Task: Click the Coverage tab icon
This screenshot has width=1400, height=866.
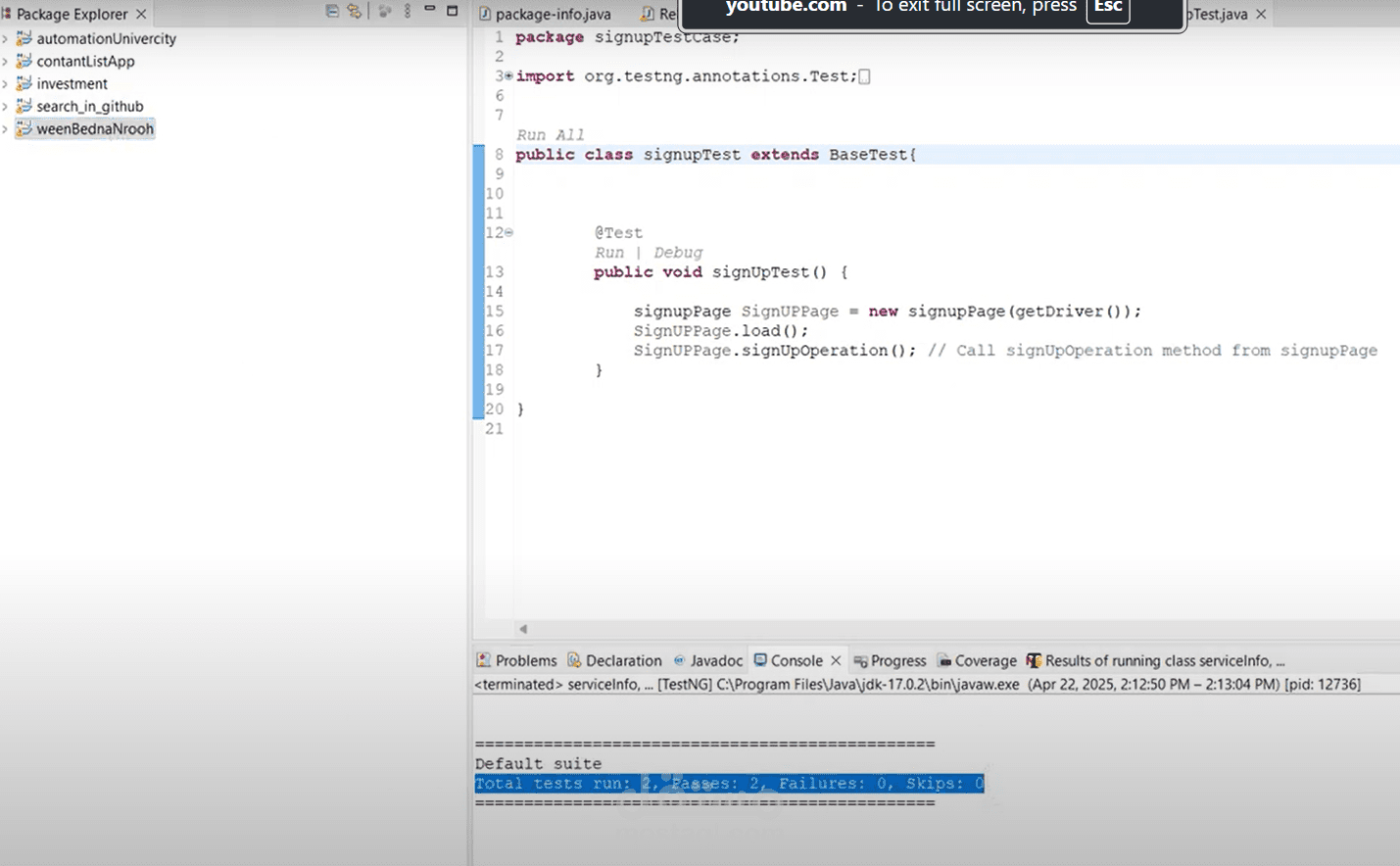Action: 944,661
